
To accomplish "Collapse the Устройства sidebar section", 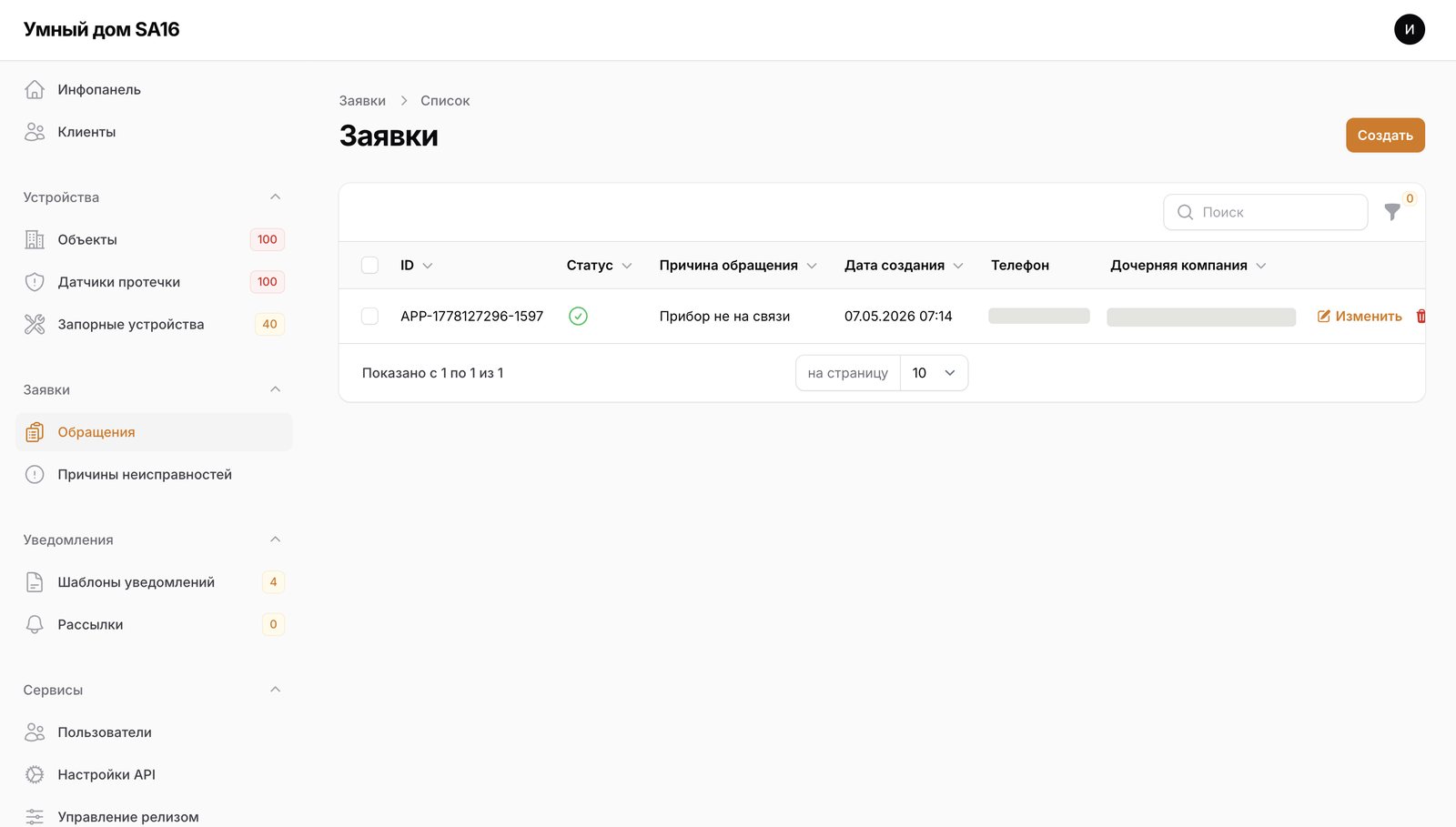I will (x=275, y=197).
